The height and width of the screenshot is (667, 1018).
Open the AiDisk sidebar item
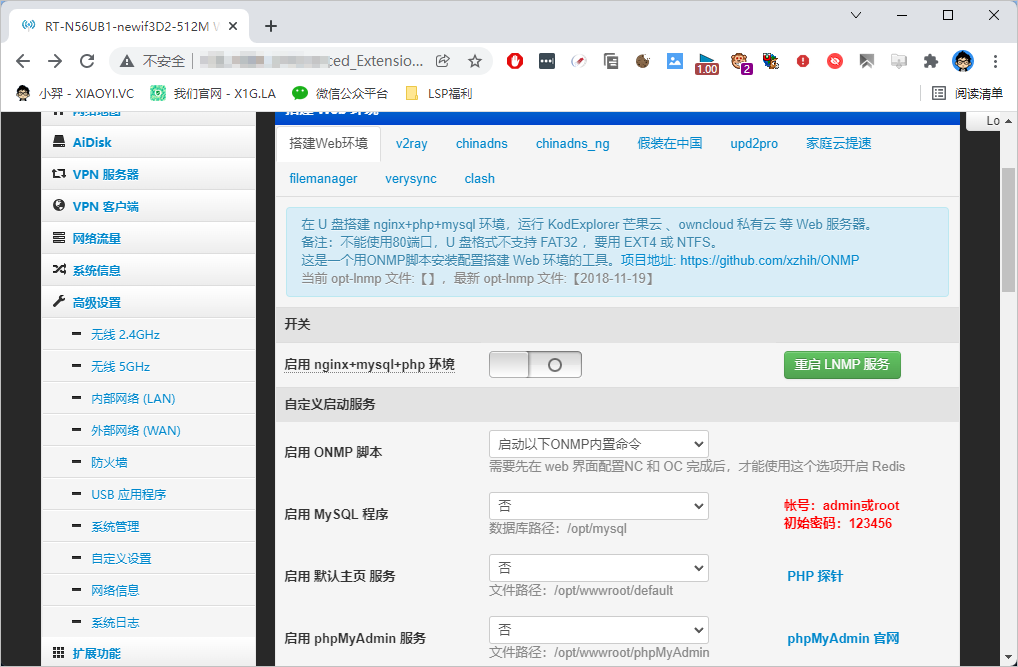point(92,142)
